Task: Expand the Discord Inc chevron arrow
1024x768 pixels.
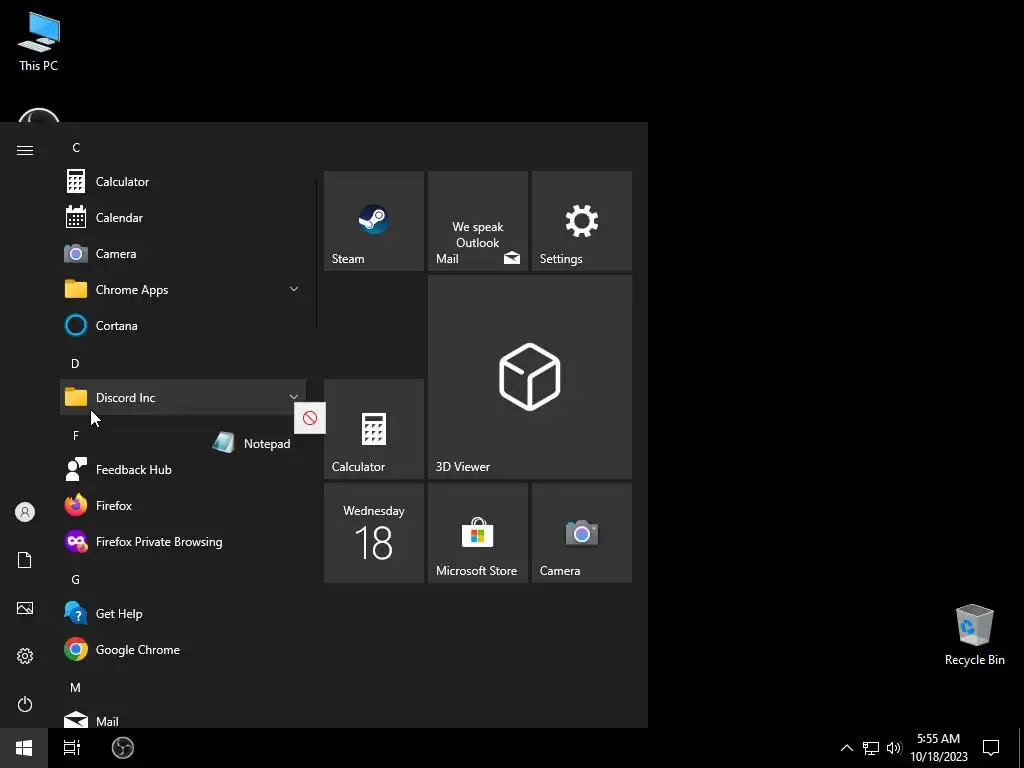Action: click(x=294, y=396)
